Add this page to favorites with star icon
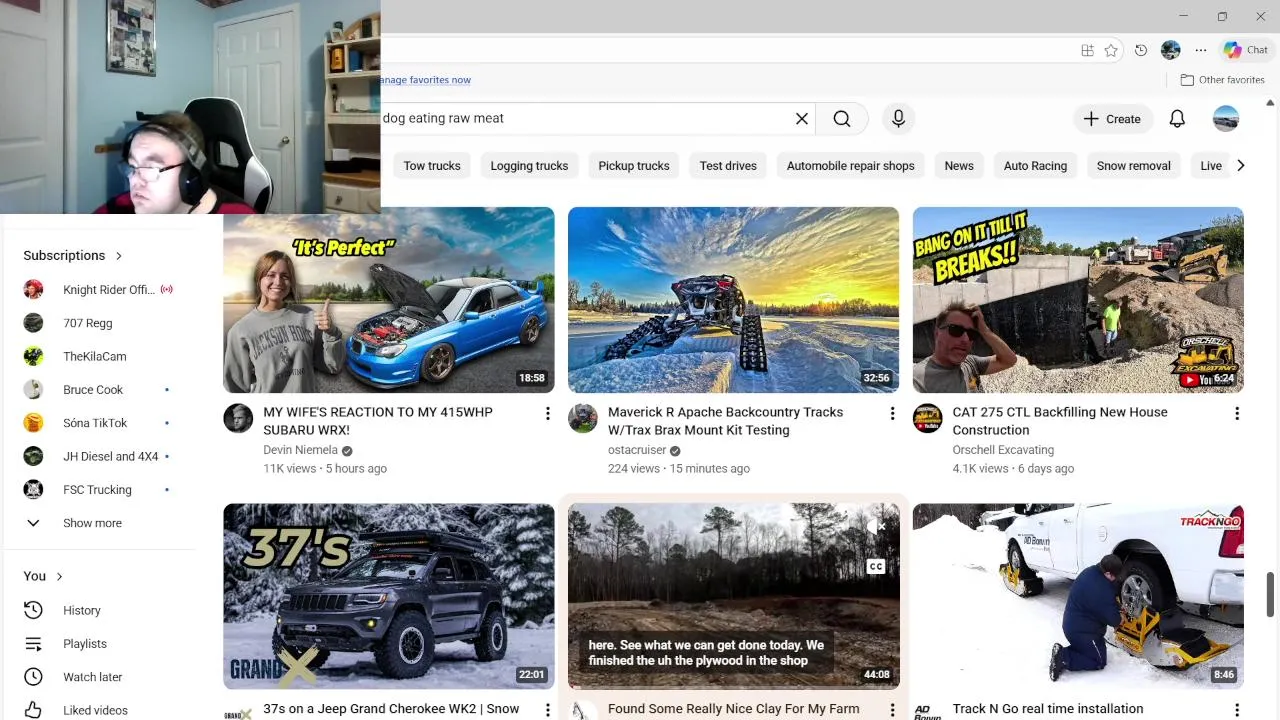This screenshot has height=720, width=1280. point(1111,51)
